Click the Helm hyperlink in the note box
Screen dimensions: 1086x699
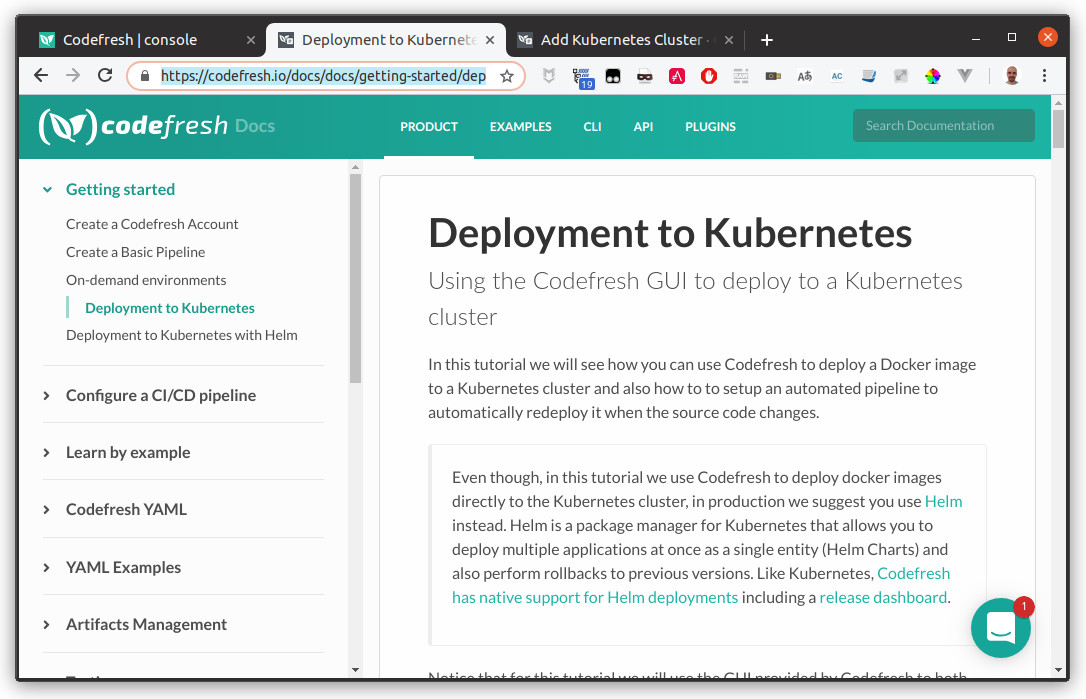click(943, 501)
